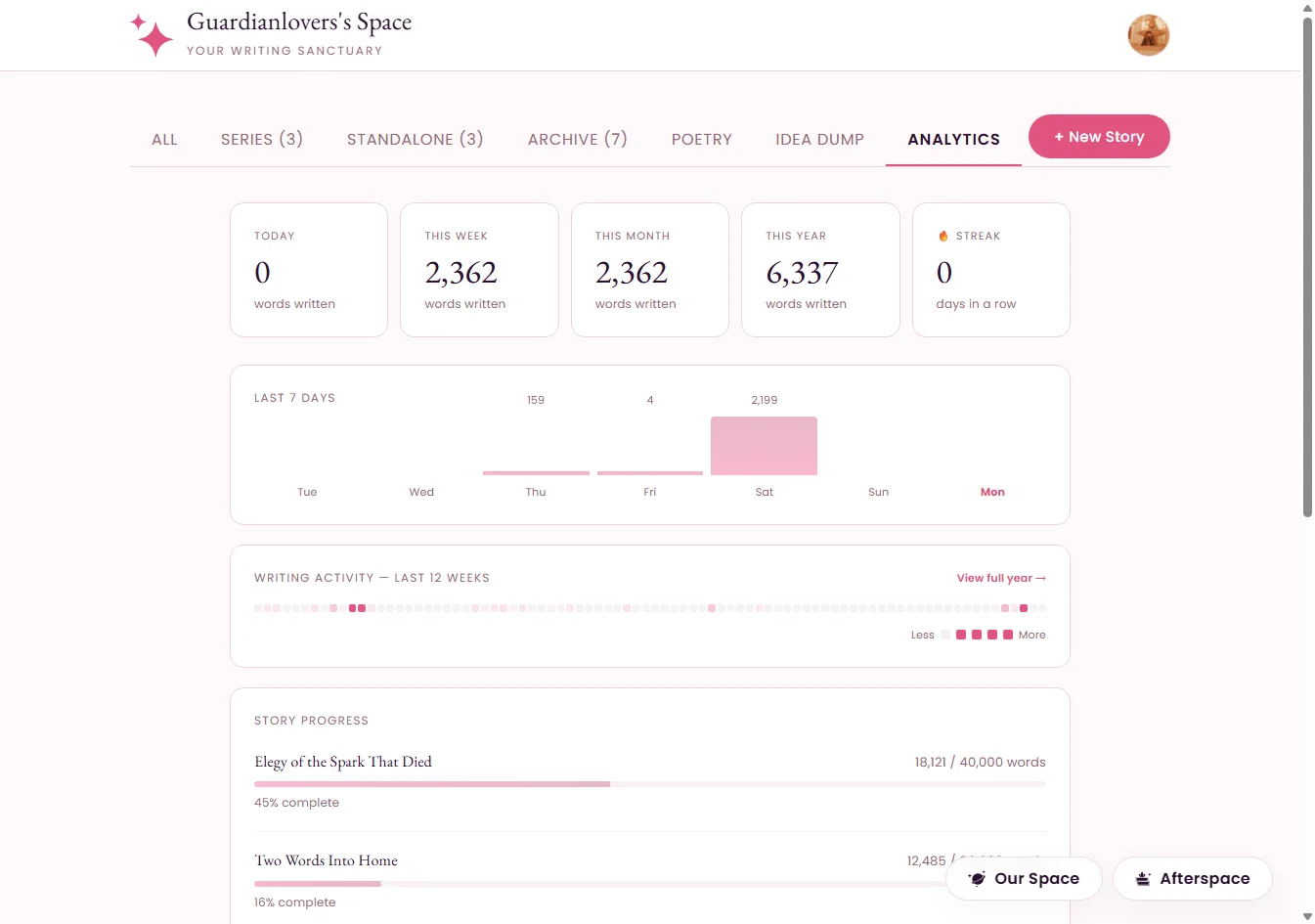Click the Friday bar in Last 7 Days
The height and width of the screenshot is (924, 1315).
pos(650,473)
